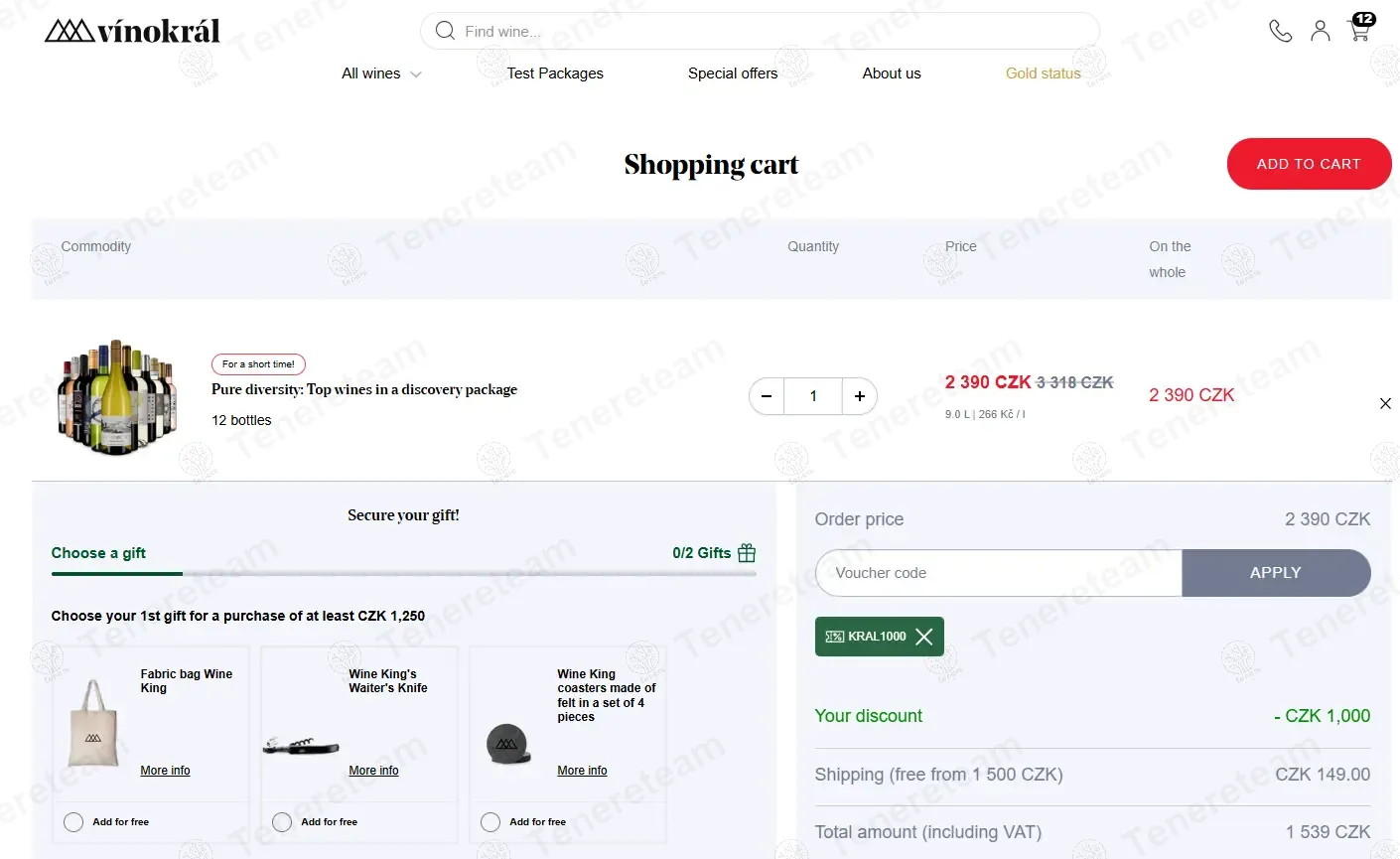Remove the KRAL1000 voucher code
Viewport: 1400px width, 859px height.
point(923,637)
